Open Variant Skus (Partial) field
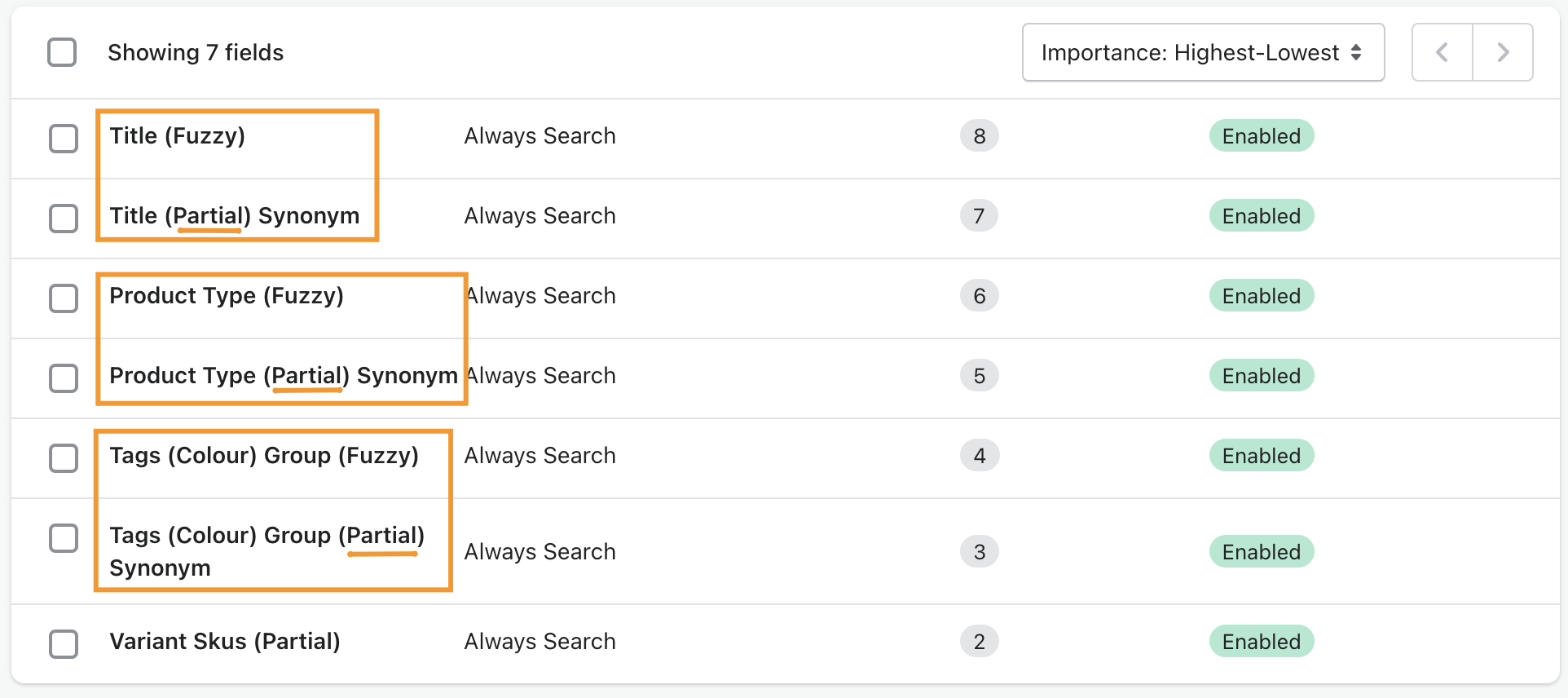1568x698 pixels. click(225, 642)
